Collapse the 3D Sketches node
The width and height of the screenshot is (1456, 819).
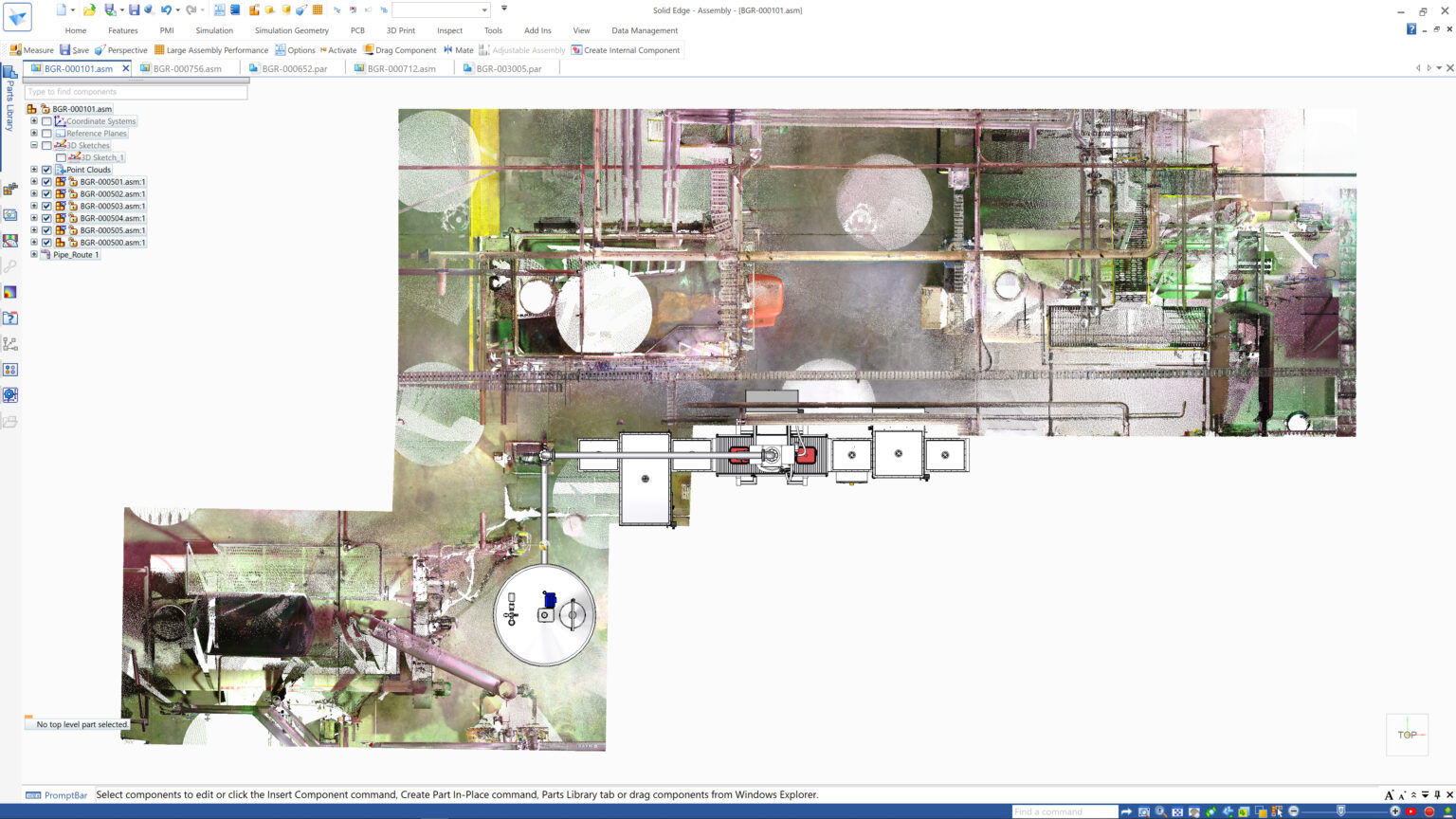[x=34, y=145]
